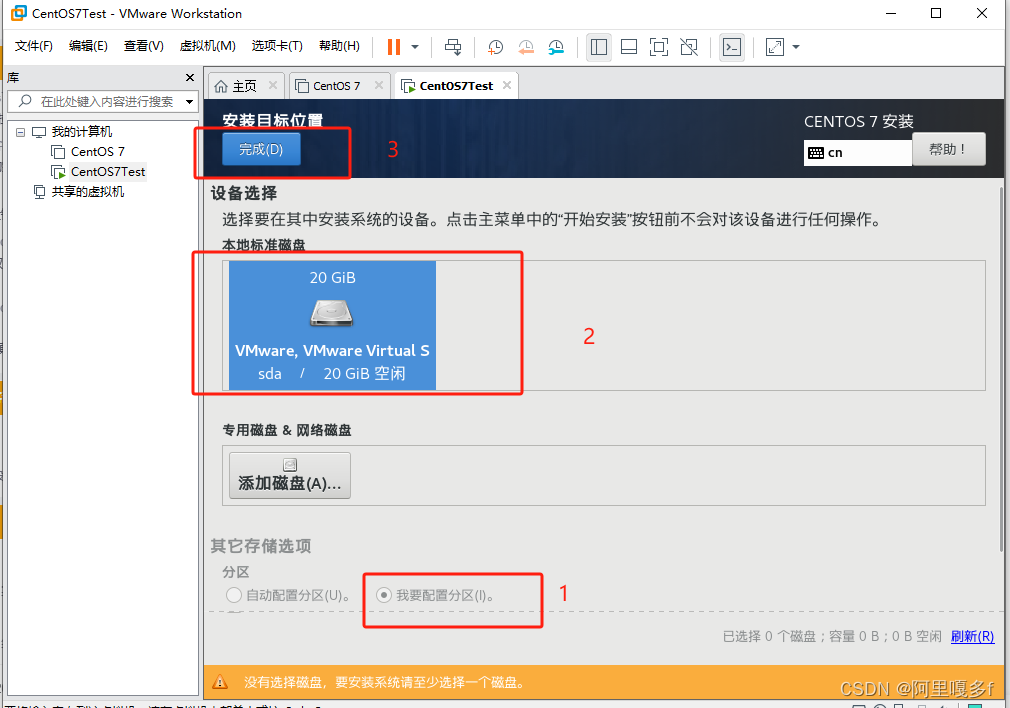Switch to the CentOS 7 tab
This screenshot has height=708, width=1010.
(338, 86)
